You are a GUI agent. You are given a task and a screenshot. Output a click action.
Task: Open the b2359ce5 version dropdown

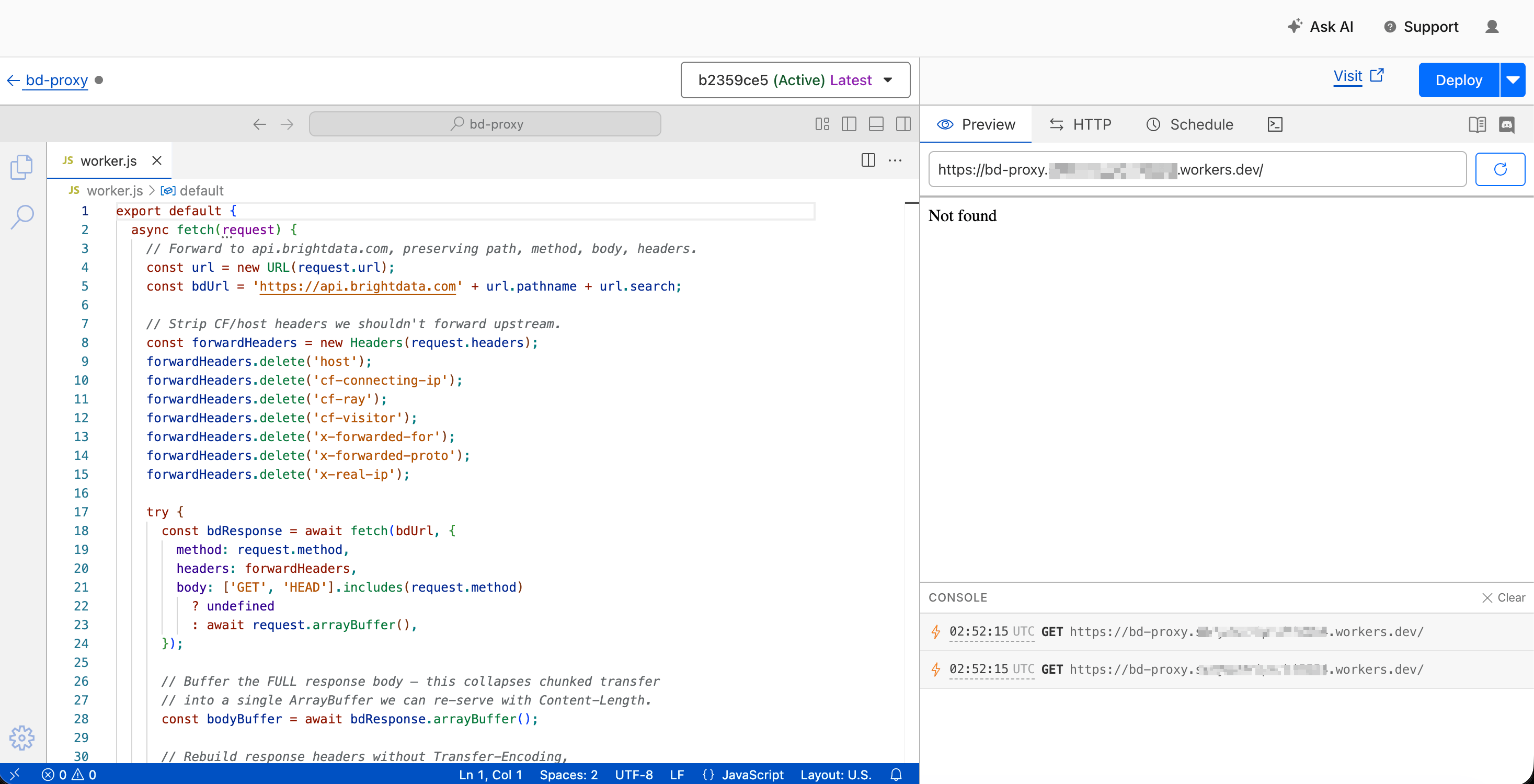point(795,80)
